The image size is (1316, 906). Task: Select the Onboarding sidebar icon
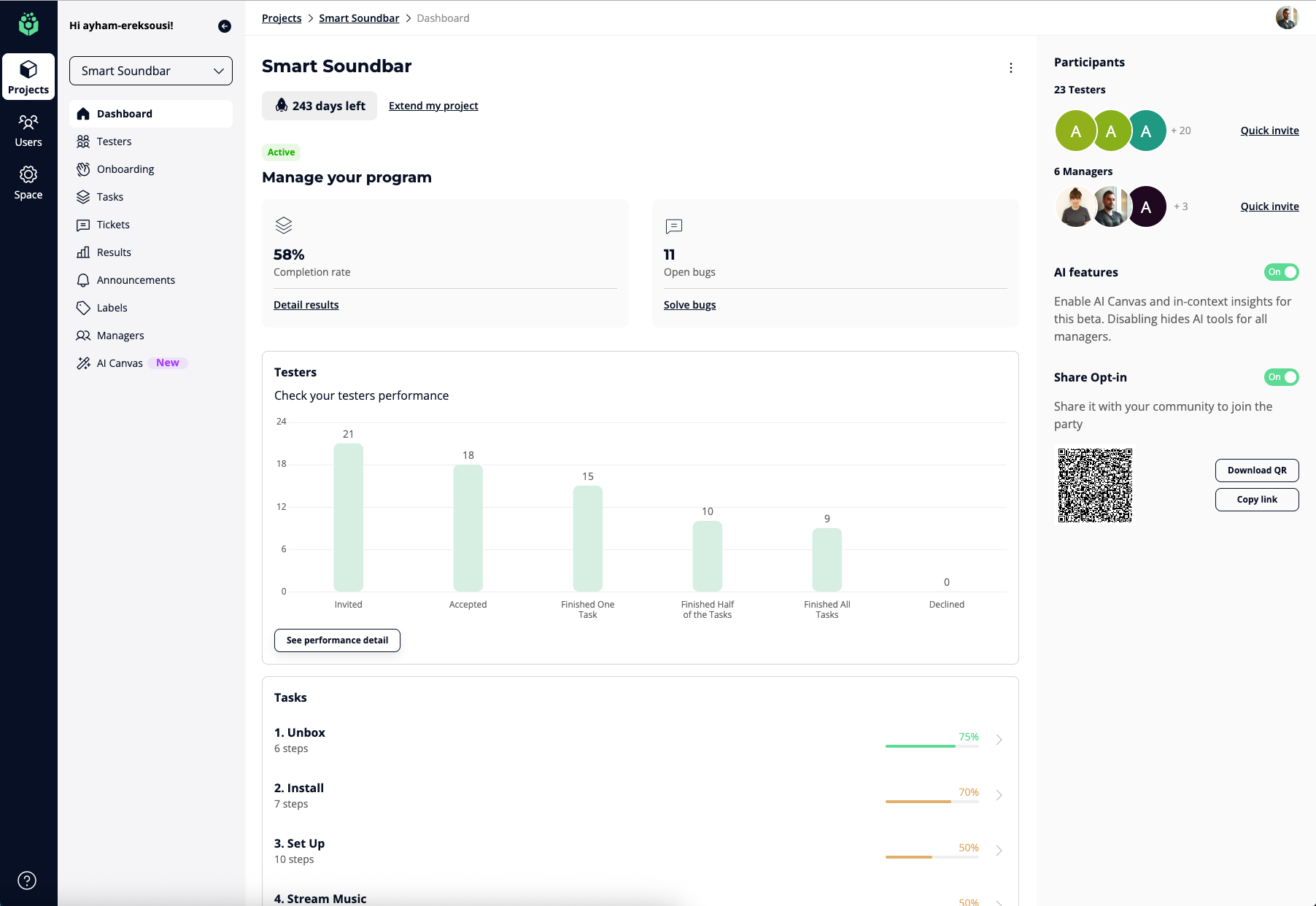coord(85,169)
